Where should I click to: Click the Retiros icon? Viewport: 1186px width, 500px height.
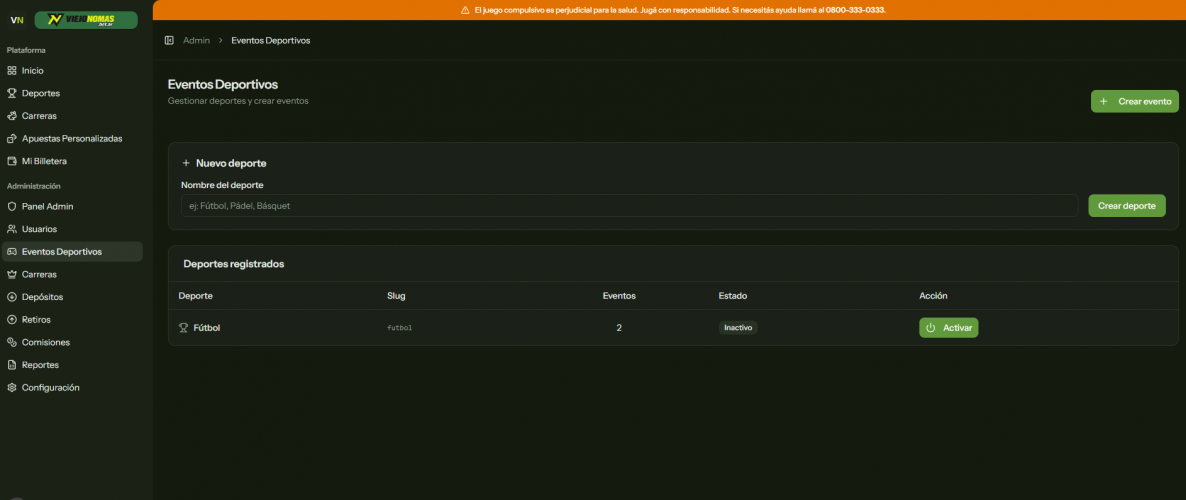point(11,319)
